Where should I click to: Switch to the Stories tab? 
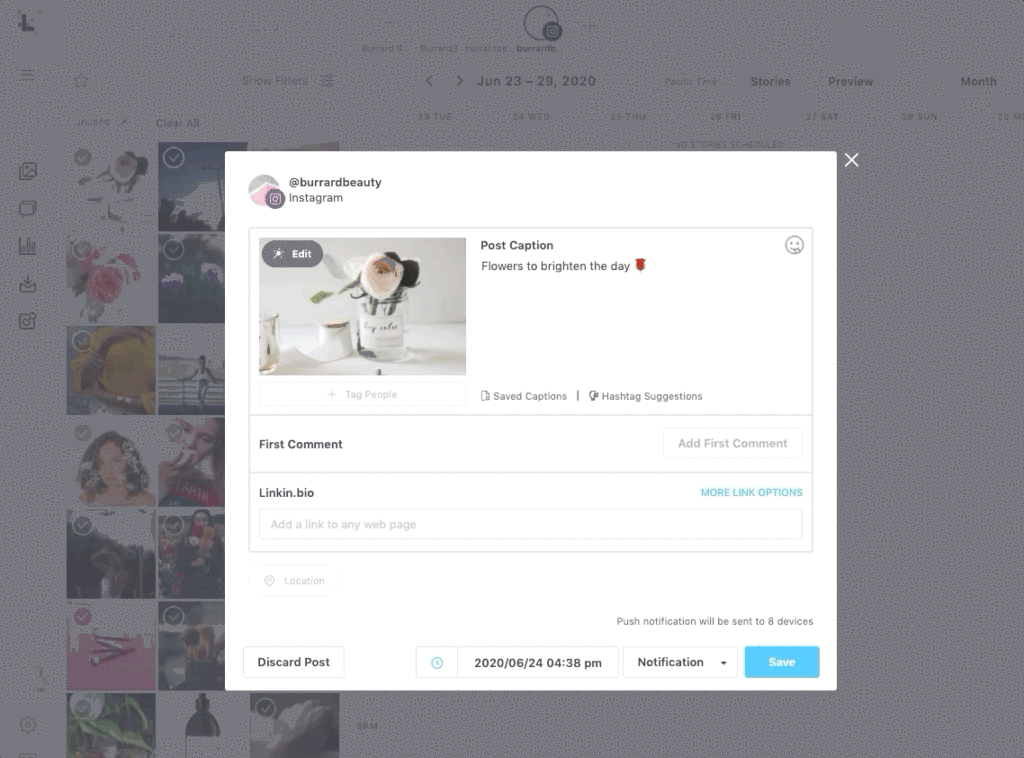[x=770, y=82]
